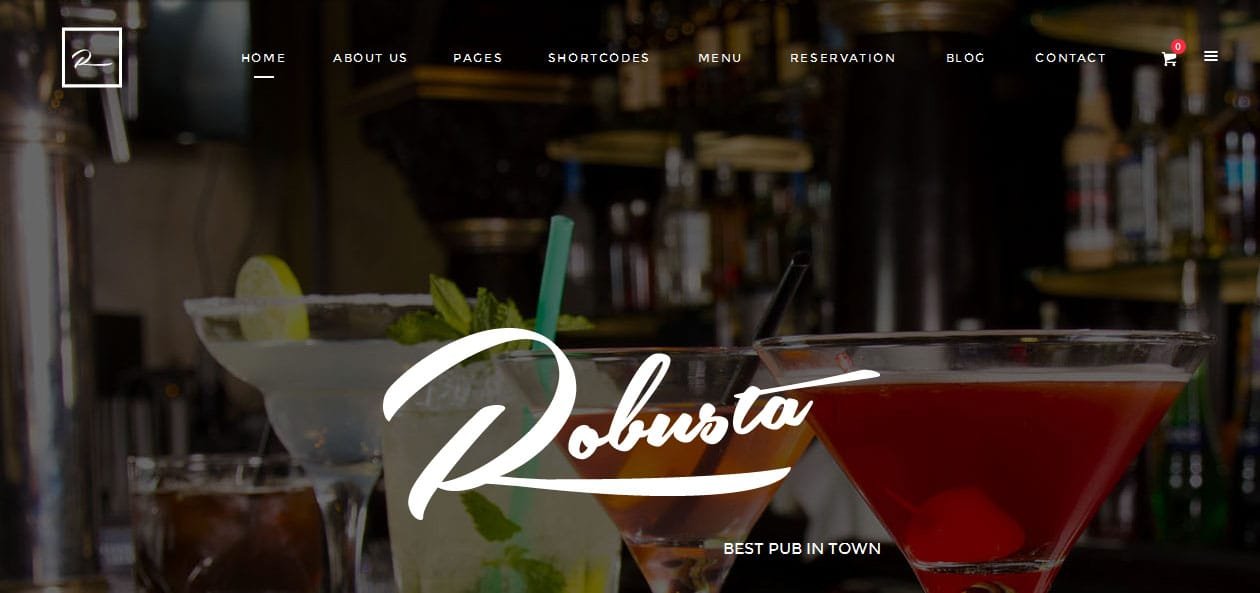The image size is (1260, 593).
Task: Open the shopping cart icon
Action: [x=1168, y=59]
